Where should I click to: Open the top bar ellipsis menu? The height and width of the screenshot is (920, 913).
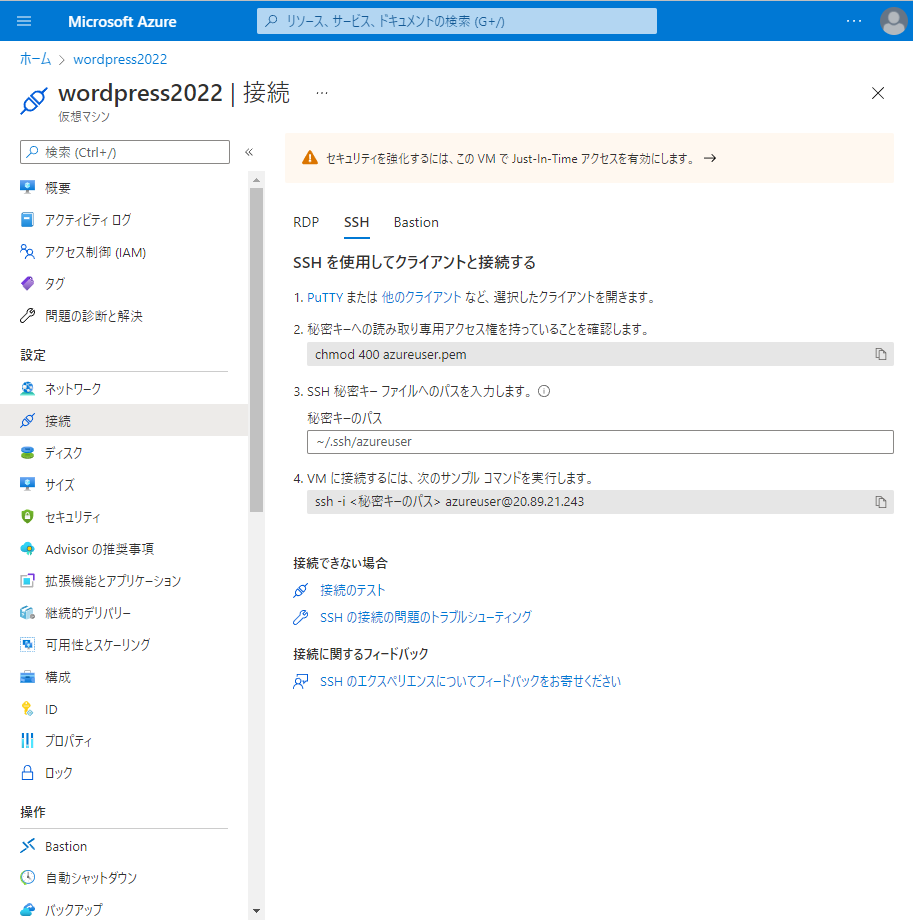coord(854,21)
